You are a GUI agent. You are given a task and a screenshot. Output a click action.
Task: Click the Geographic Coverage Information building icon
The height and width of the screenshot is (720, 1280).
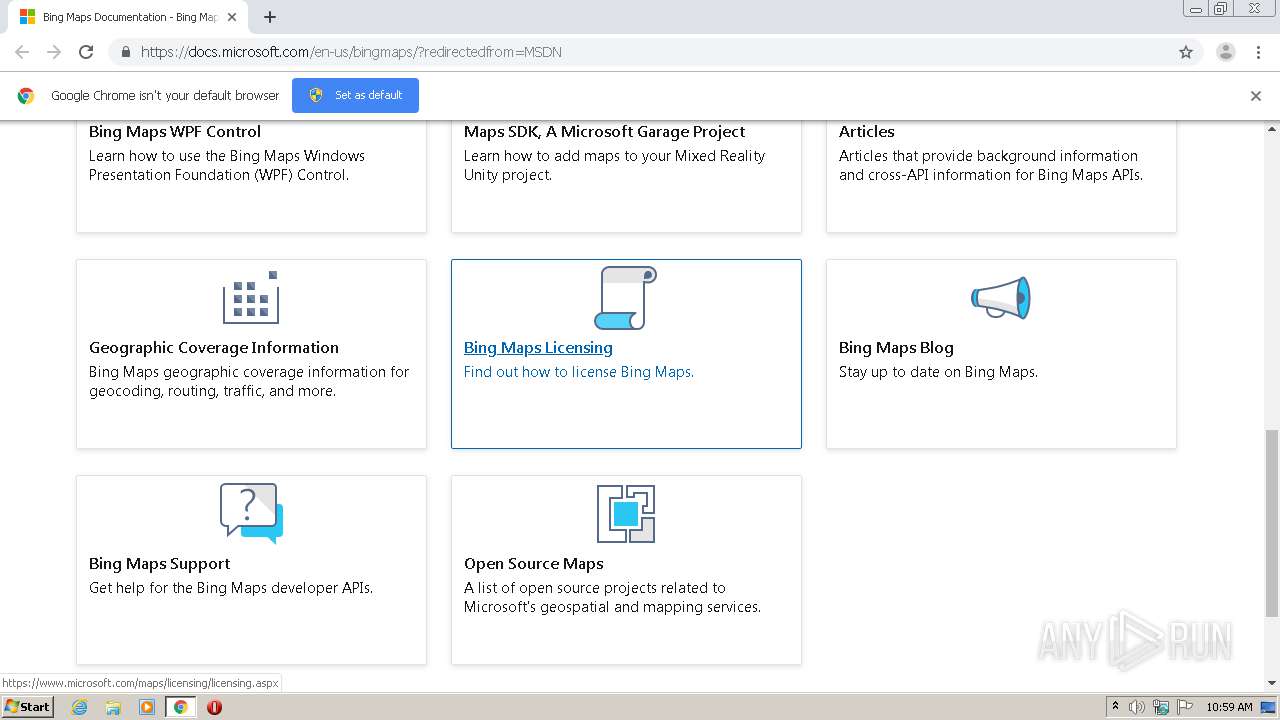[x=251, y=297]
